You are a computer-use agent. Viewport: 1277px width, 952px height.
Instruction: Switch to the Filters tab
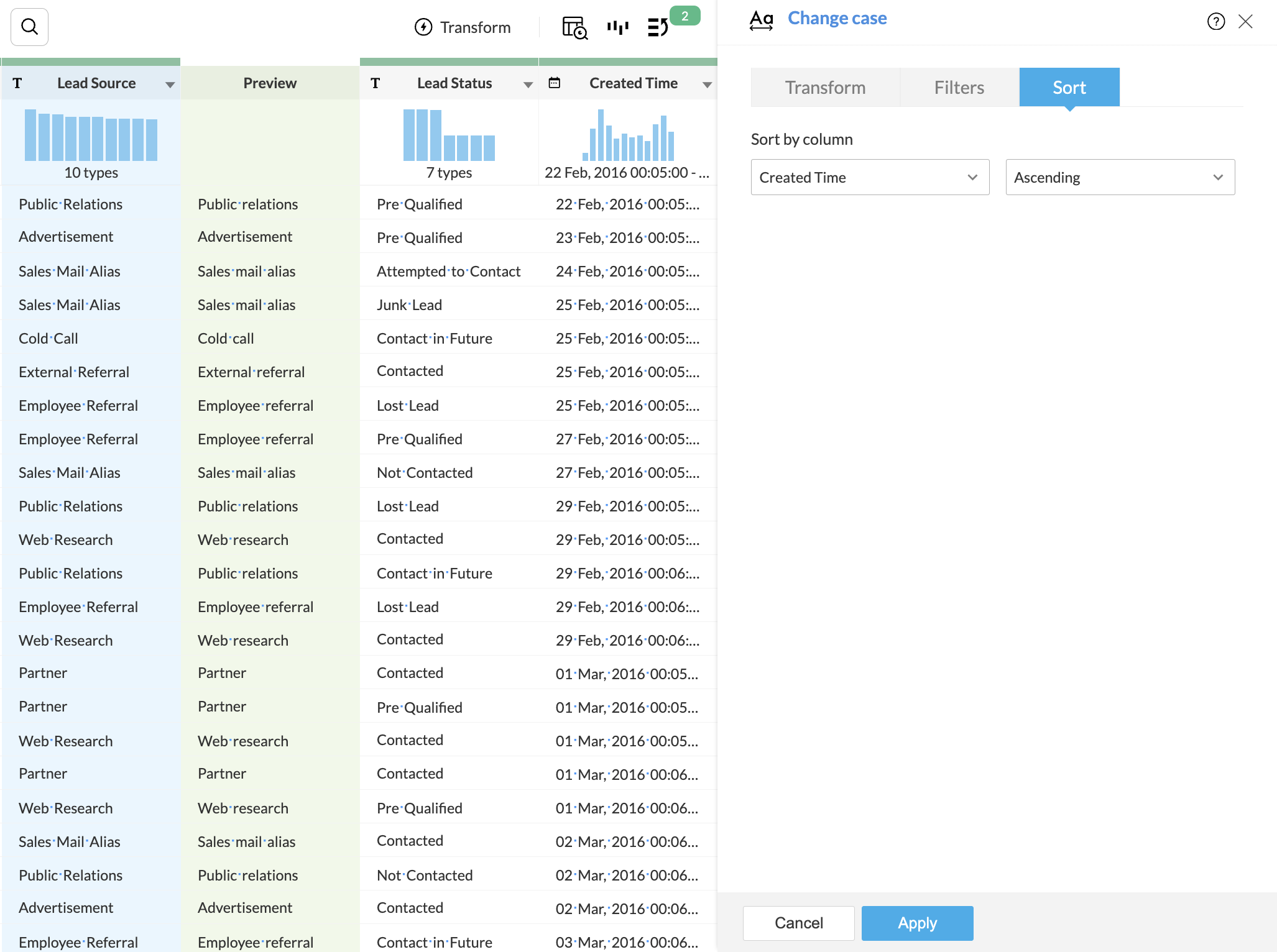[959, 88]
